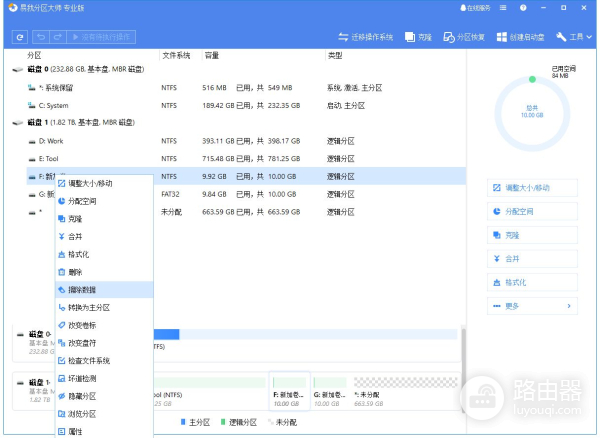Click the 分区 column header

(34, 55)
